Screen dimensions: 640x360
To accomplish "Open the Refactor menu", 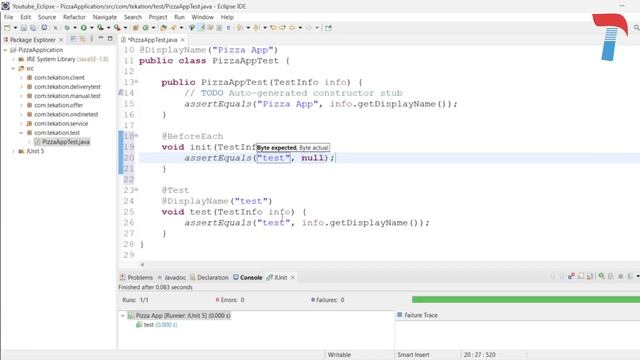I will coord(74,17).
